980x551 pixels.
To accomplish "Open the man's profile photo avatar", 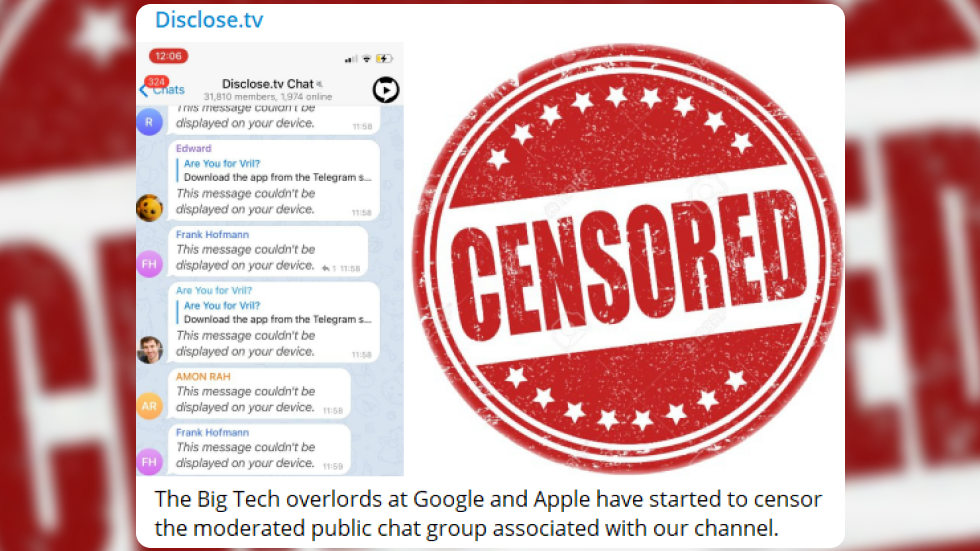I will point(149,350).
